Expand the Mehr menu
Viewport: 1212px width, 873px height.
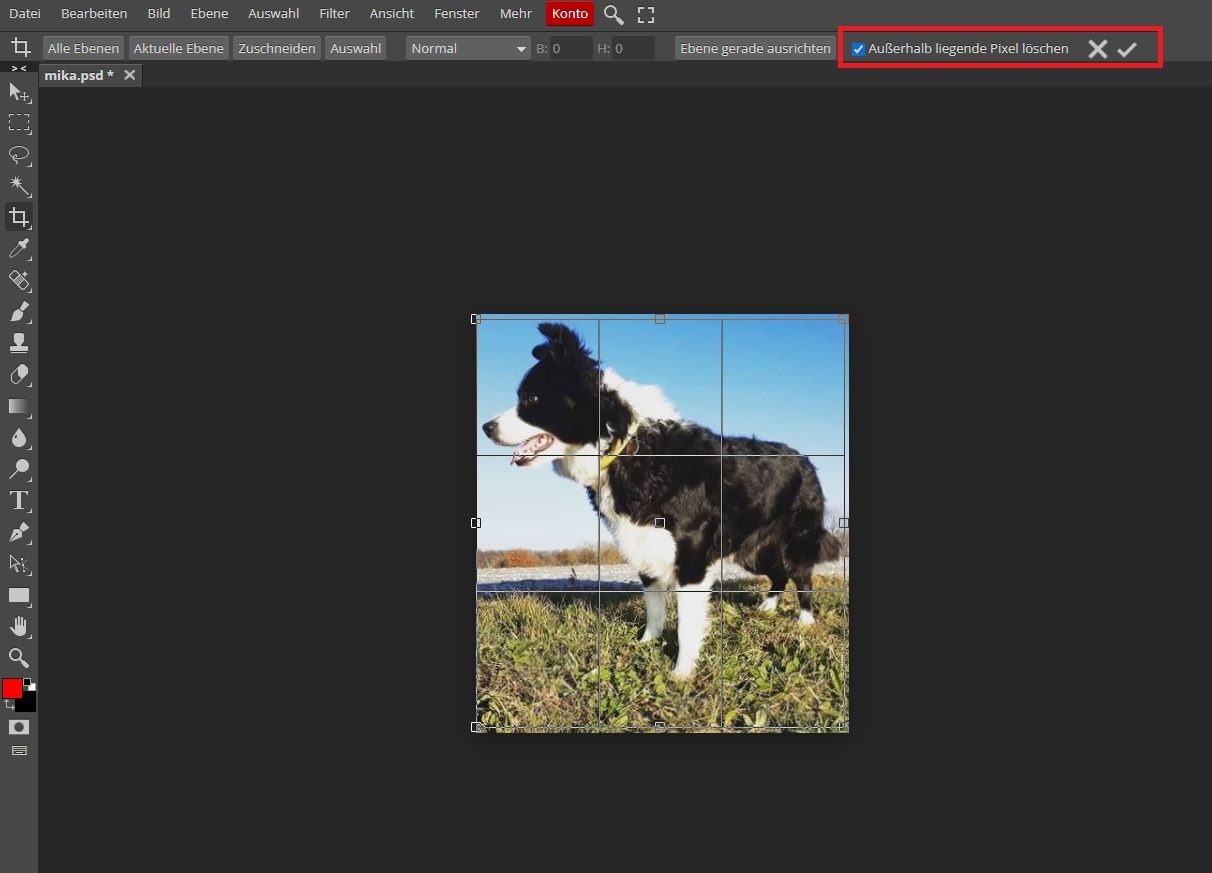point(515,14)
